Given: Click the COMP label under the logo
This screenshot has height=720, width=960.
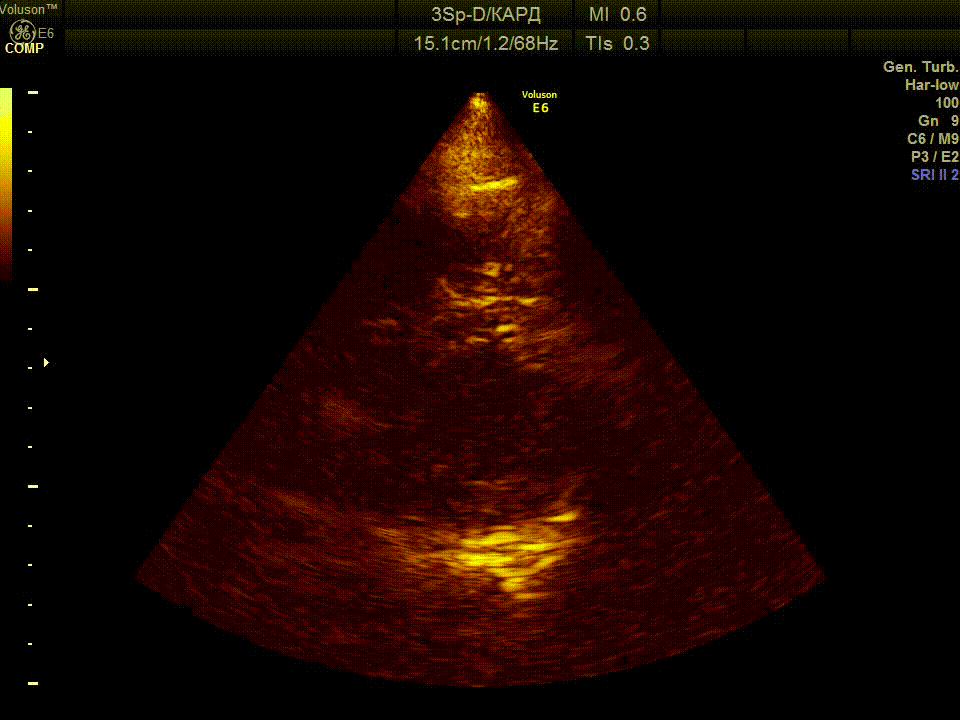Looking at the screenshot, I should click(24, 48).
